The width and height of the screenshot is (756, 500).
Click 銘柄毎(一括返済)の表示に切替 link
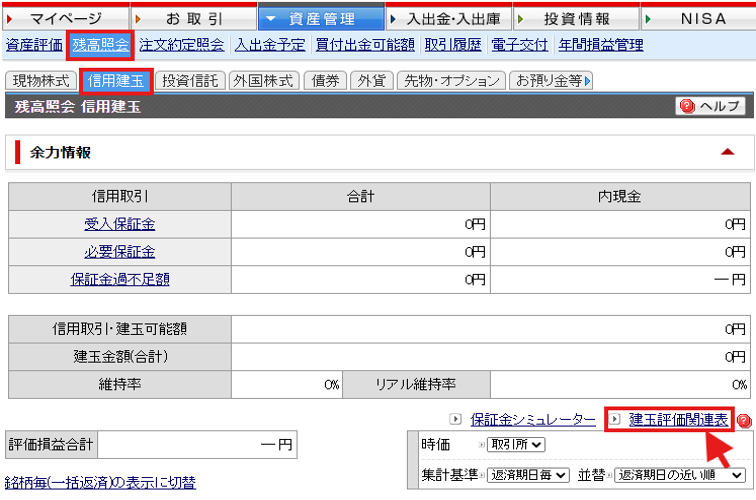pyautogui.click(x=100, y=483)
